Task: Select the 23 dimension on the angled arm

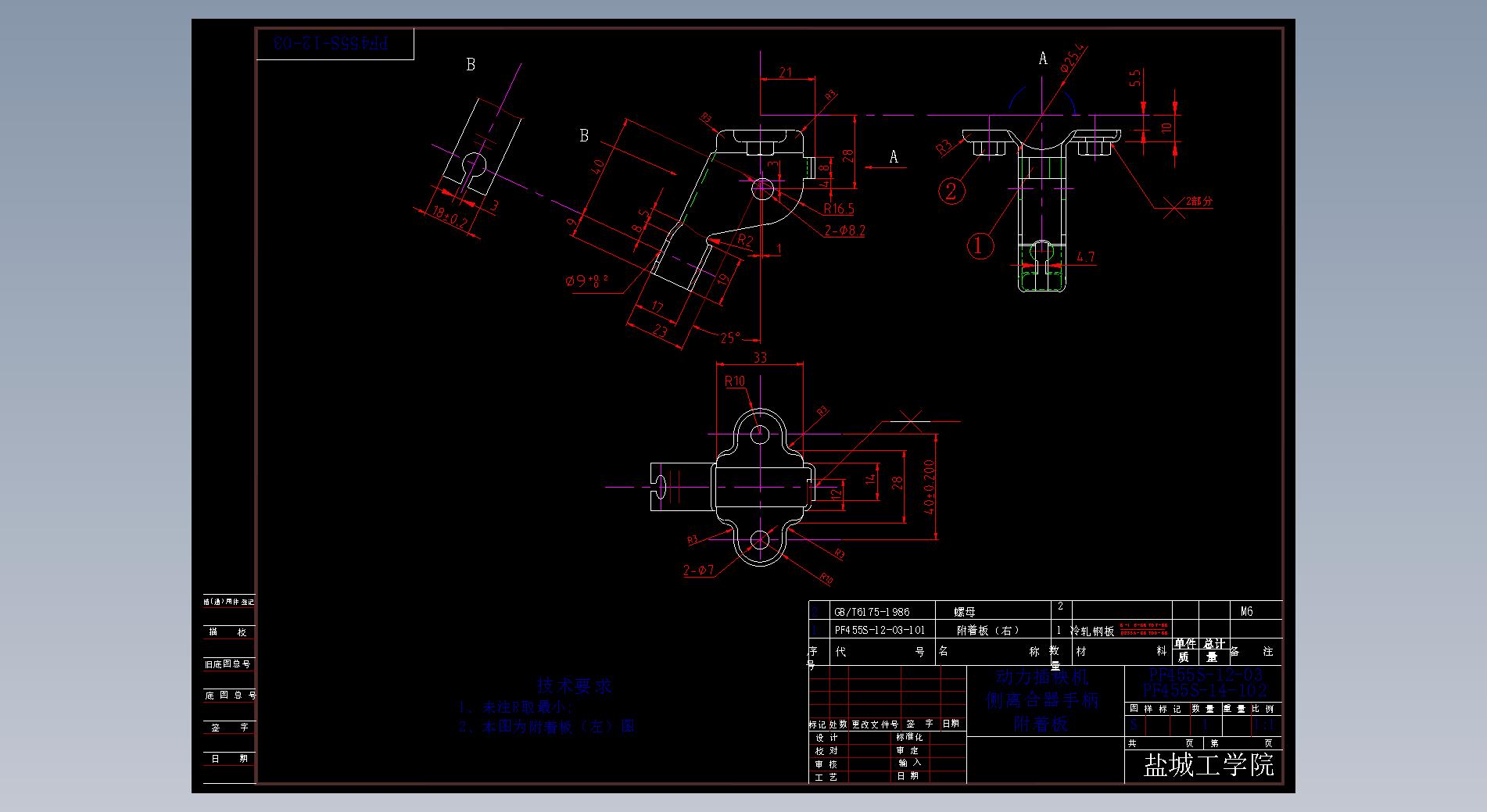Action: pyautogui.click(x=659, y=331)
